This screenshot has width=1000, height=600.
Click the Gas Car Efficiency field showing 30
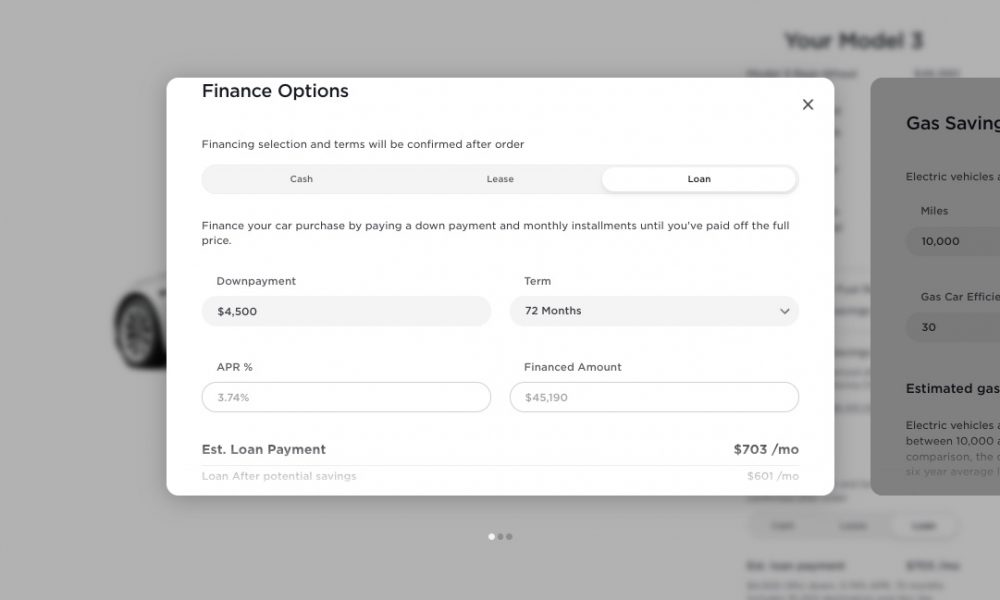(953, 327)
